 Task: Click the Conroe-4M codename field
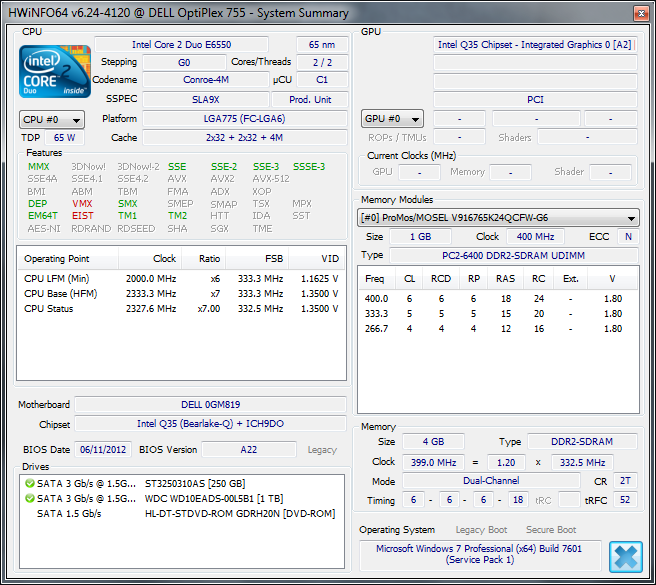[x=205, y=80]
